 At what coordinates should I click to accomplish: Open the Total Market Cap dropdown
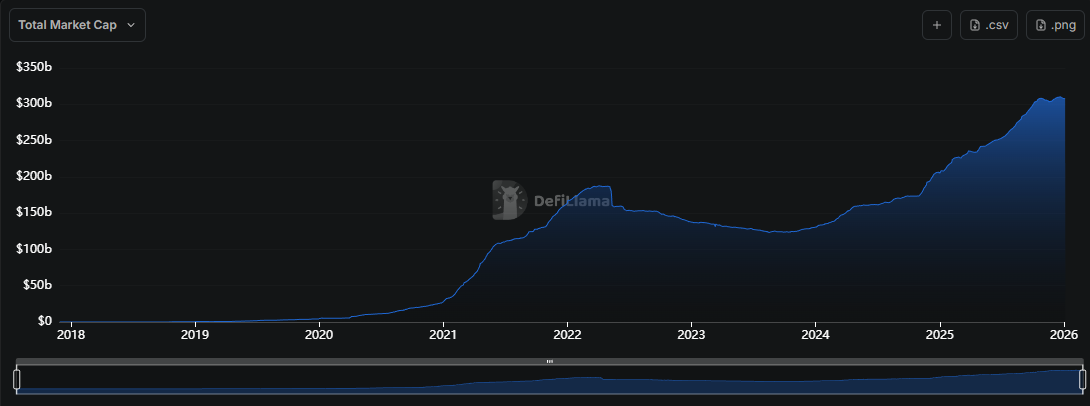[x=77, y=25]
